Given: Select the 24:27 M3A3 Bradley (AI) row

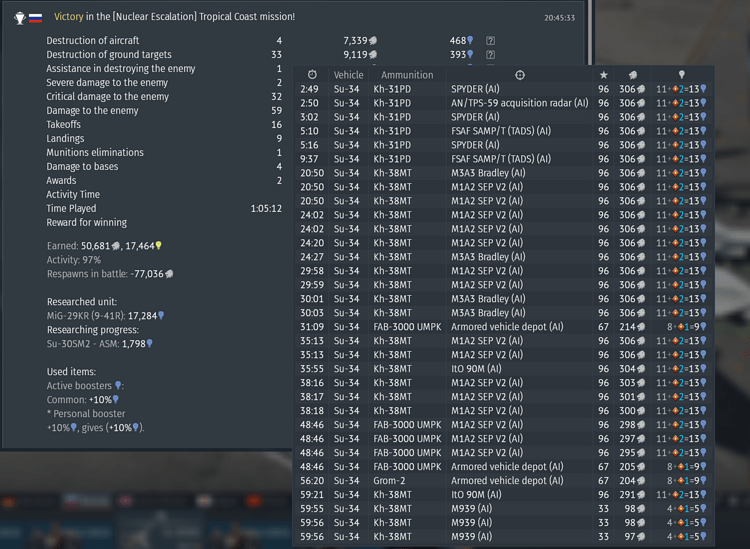Looking at the screenshot, I should [x=503, y=257].
